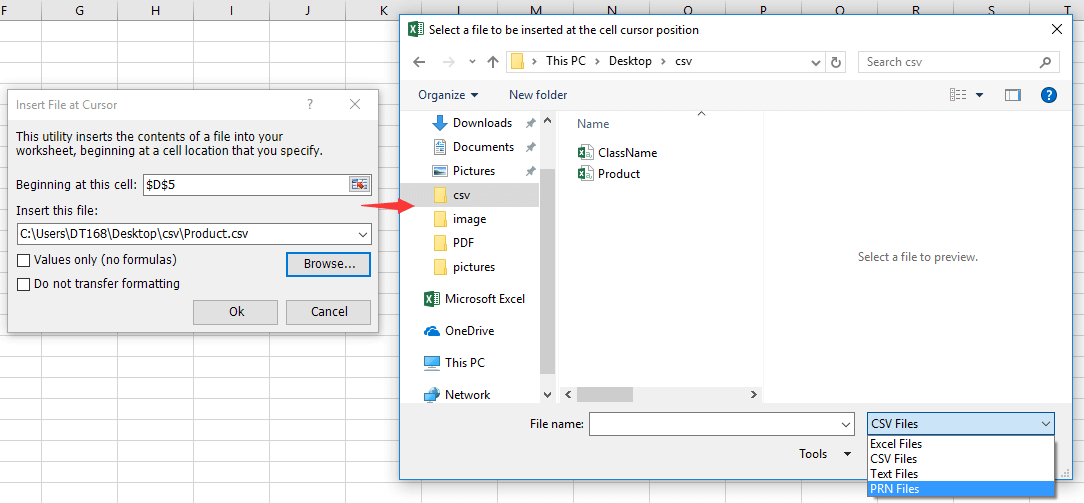Select column H header in worksheet
This screenshot has height=503, width=1084.
click(x=155, y=10)
